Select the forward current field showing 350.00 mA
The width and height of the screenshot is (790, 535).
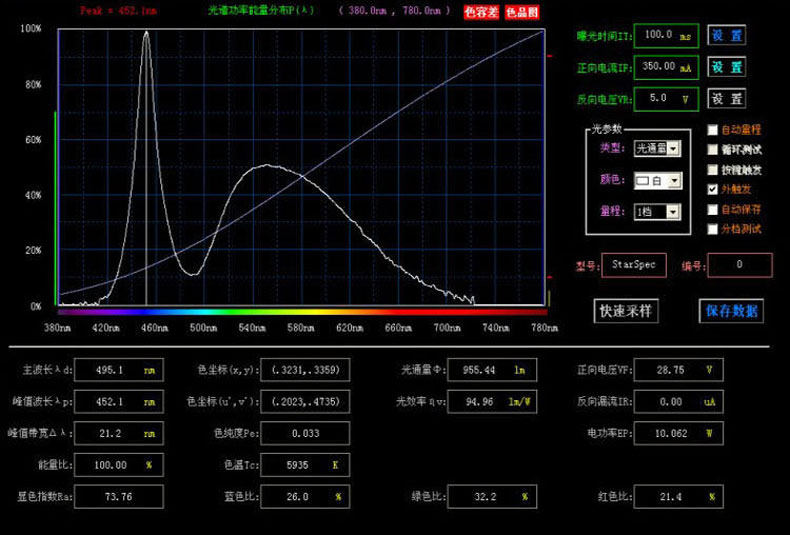coord(665,67)
